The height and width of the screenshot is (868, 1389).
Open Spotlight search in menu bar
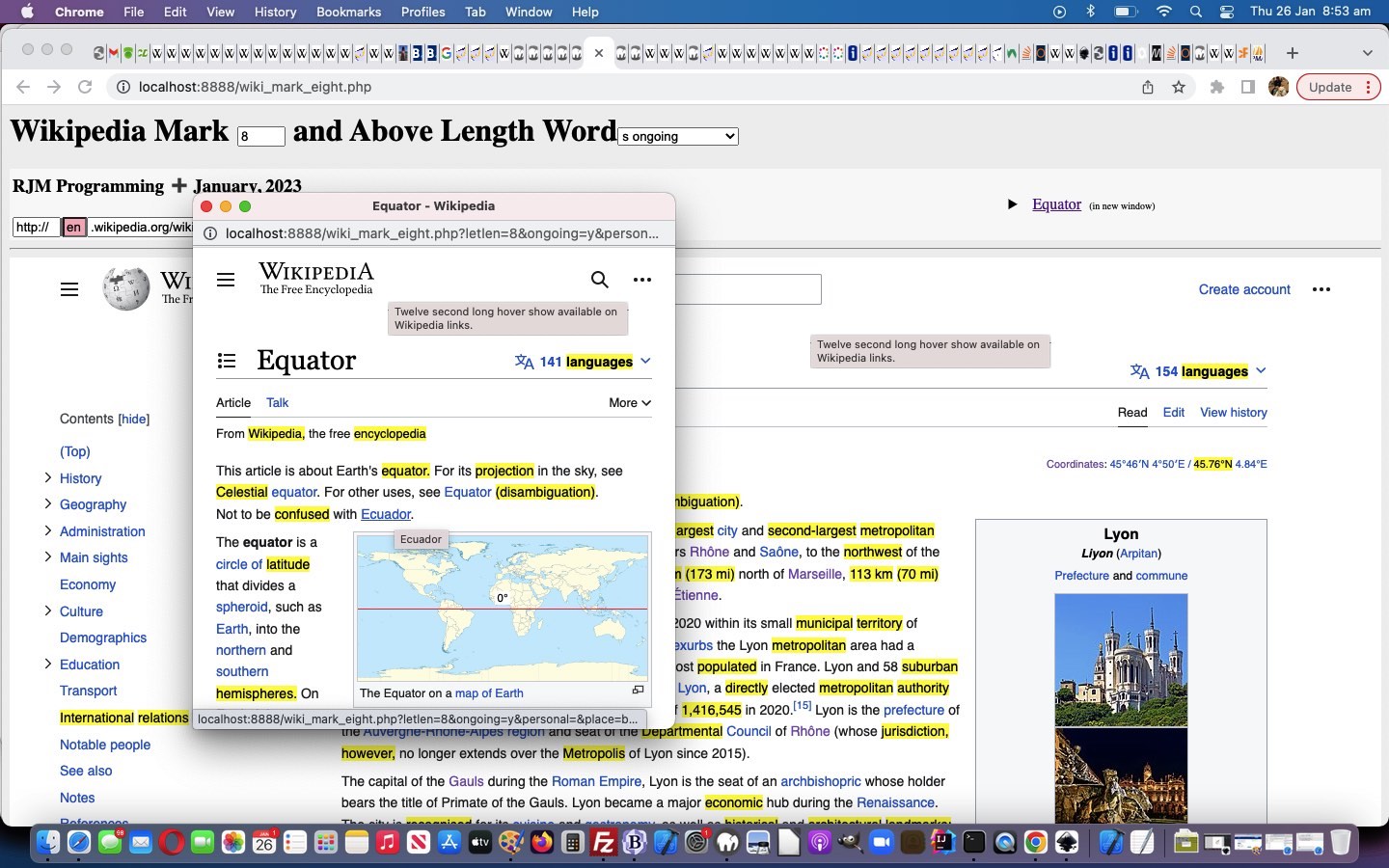[x=1196, y=12]
